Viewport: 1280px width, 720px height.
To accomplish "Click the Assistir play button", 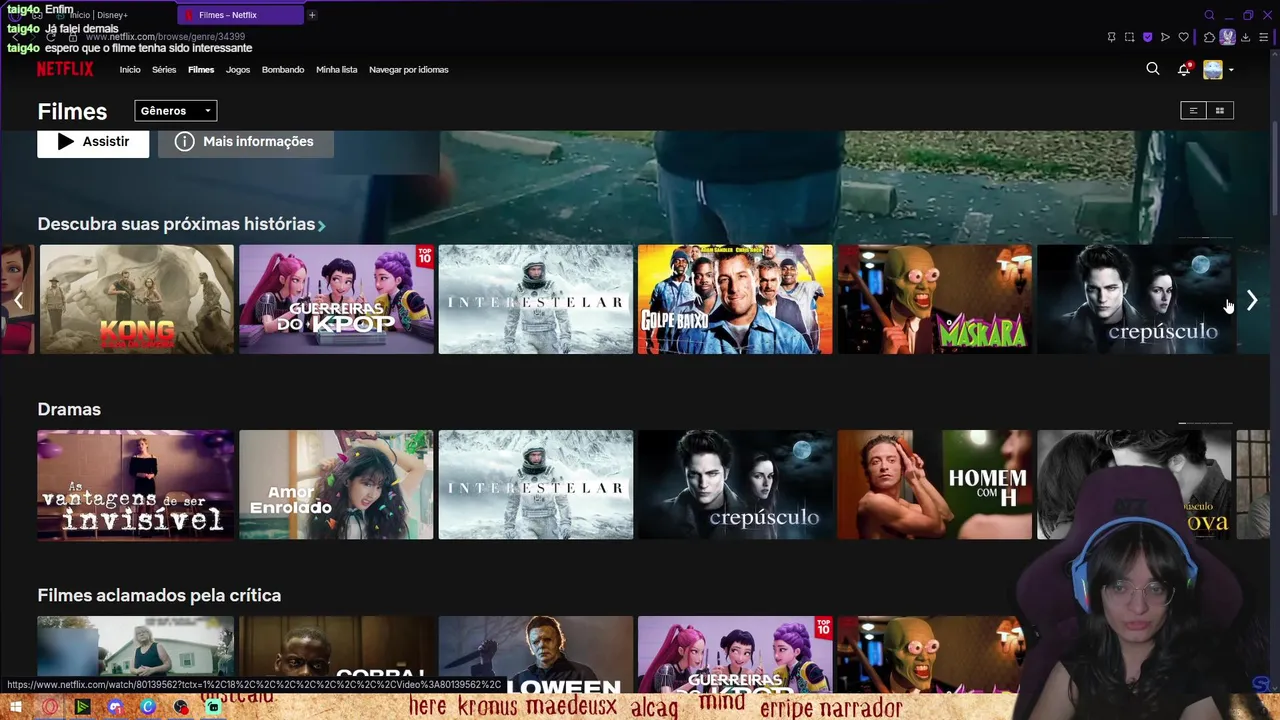I will pyautogui.click(x=93, y=142).
